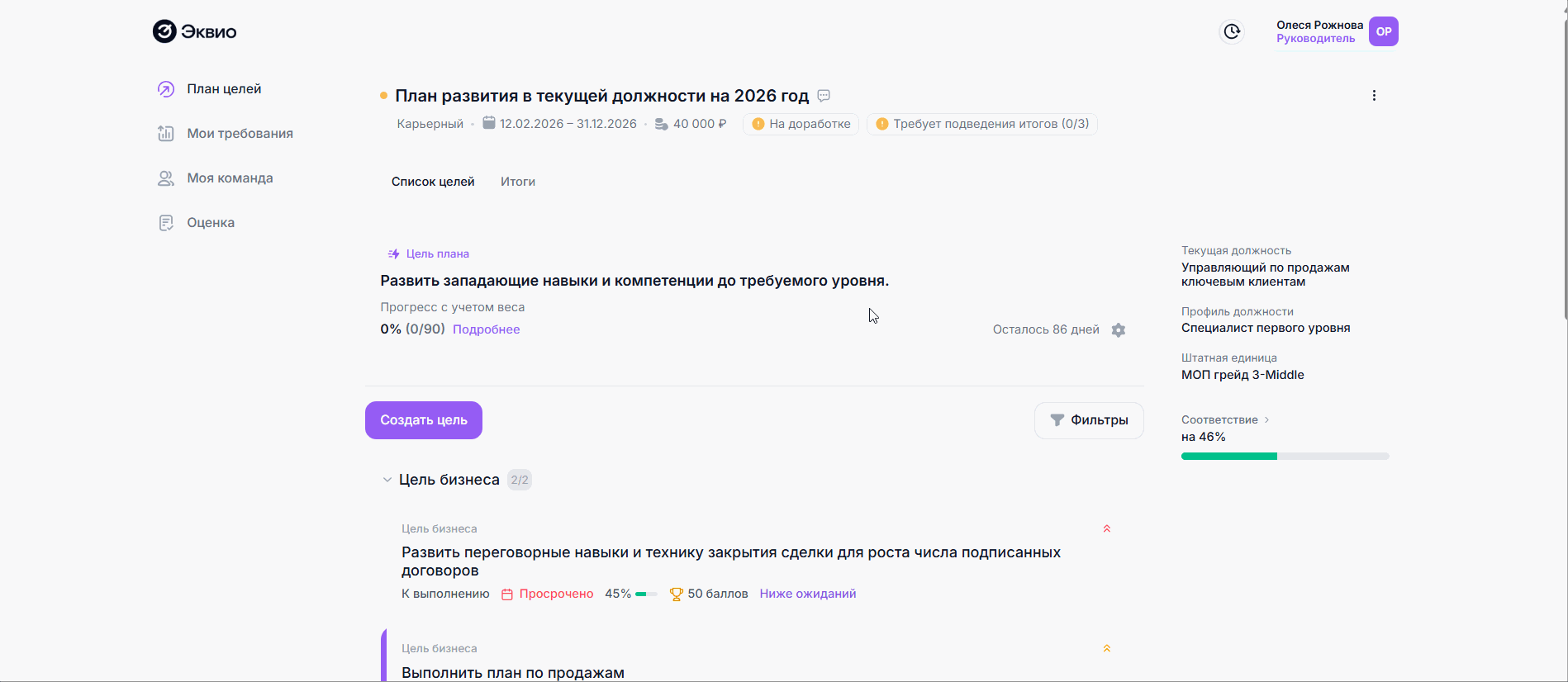Click the К выполнению status text
The image size is (1568, 682).
click(x=445, y=594)
